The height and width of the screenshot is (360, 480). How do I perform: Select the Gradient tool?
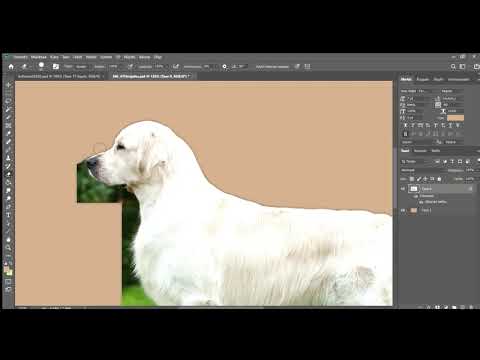[8, 182]
